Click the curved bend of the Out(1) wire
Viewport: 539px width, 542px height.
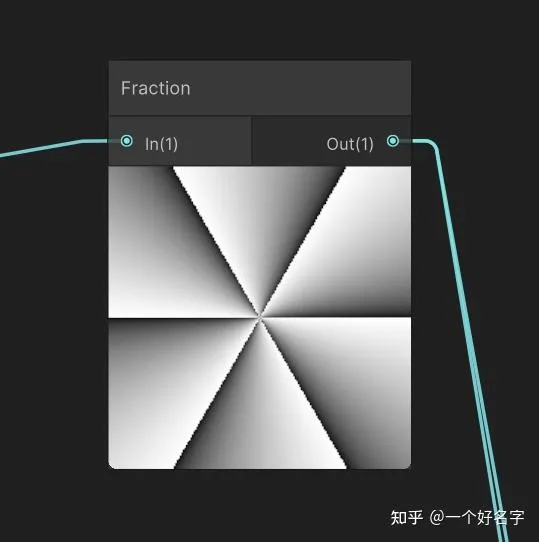(x=434, y=144)
